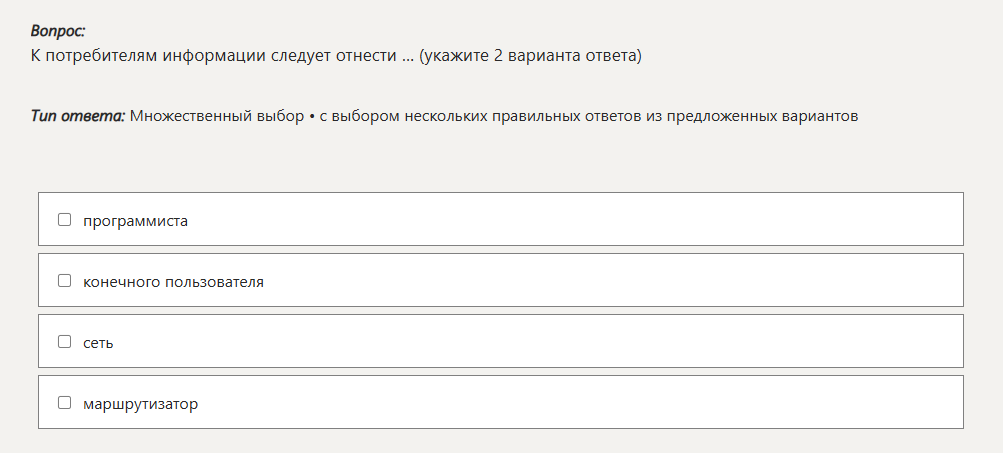The height and width of the screenshot is (453, 1003).
Task: Toggle the маршрутизатор checkbox
Action: [65, 403]
